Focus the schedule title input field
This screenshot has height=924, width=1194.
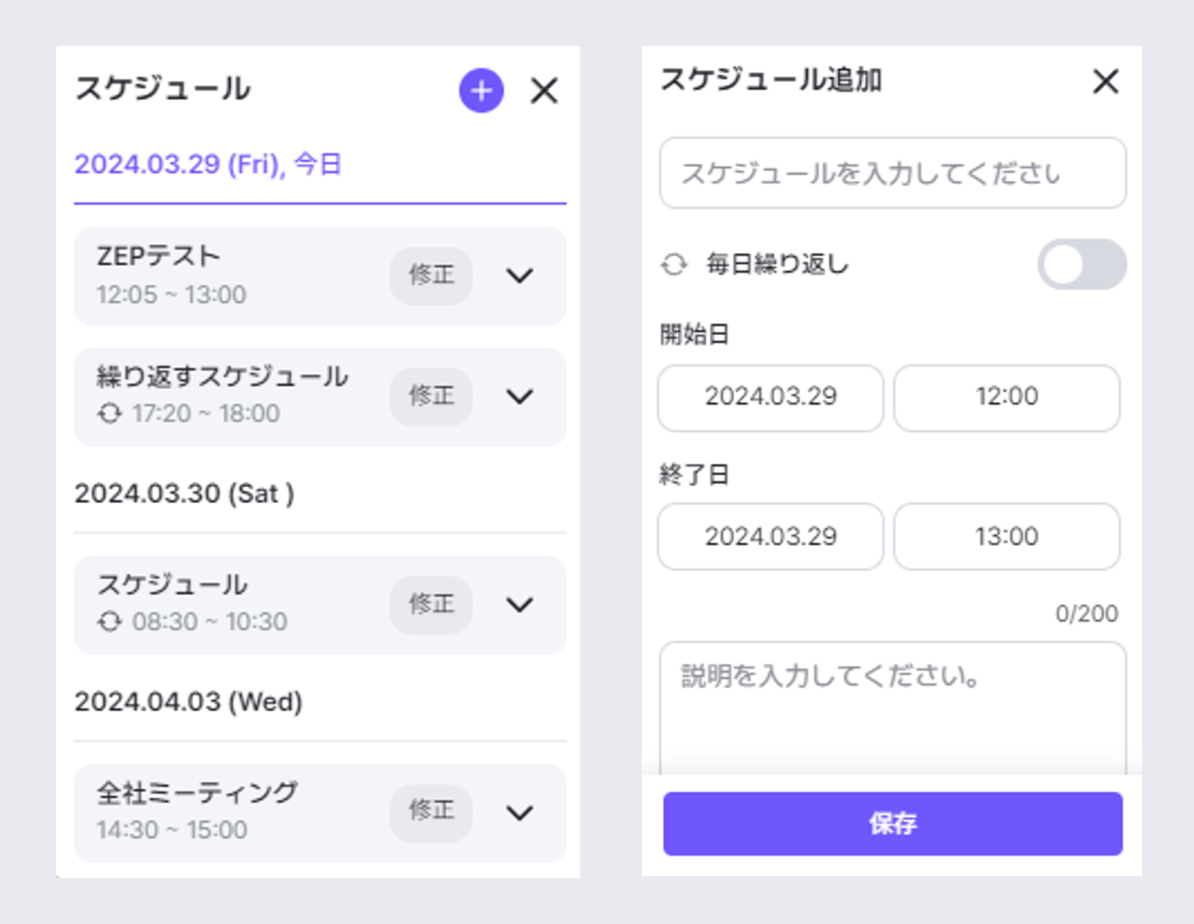click(x=892, y=174)
